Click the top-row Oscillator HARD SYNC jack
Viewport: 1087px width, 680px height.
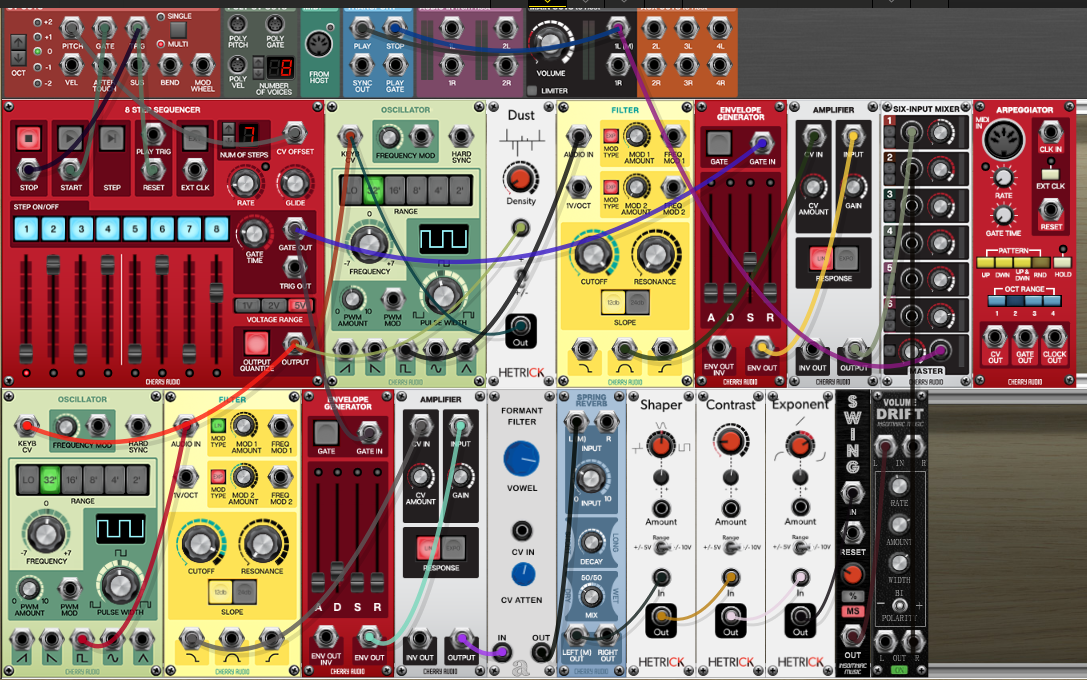(461, 137)
